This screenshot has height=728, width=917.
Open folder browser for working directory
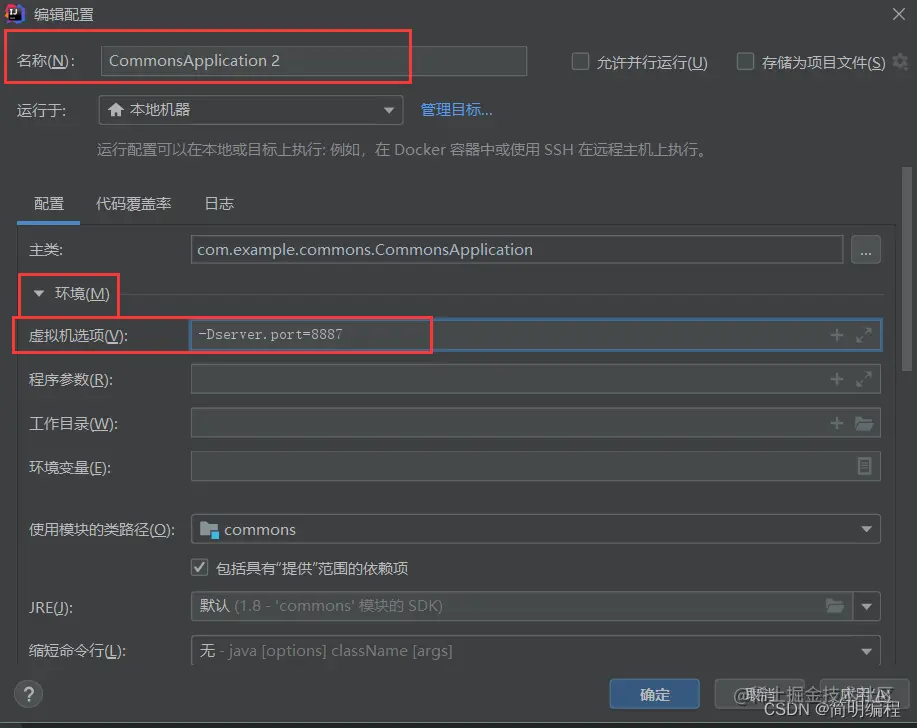pos(864,422)
